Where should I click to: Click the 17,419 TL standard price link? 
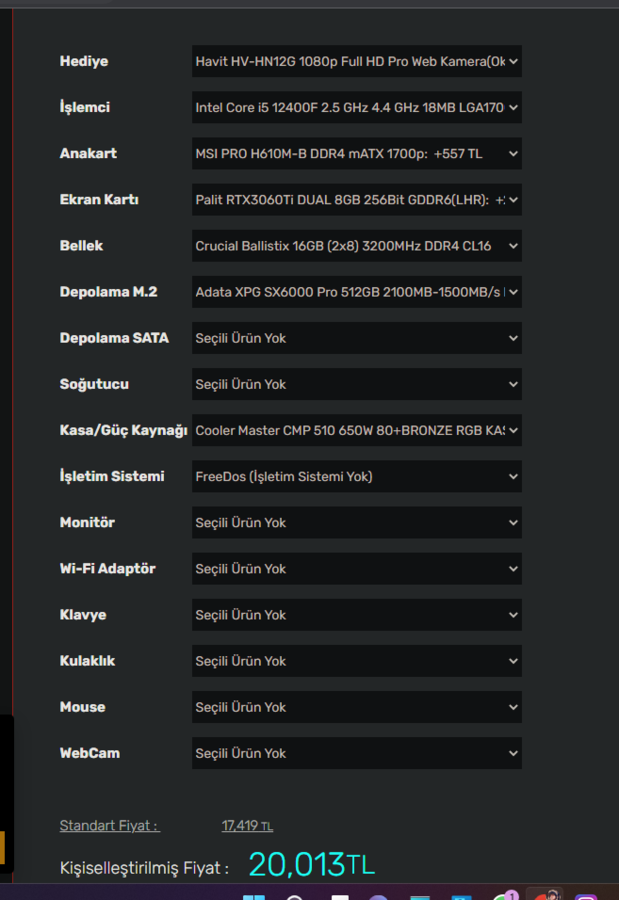point(247,825)
